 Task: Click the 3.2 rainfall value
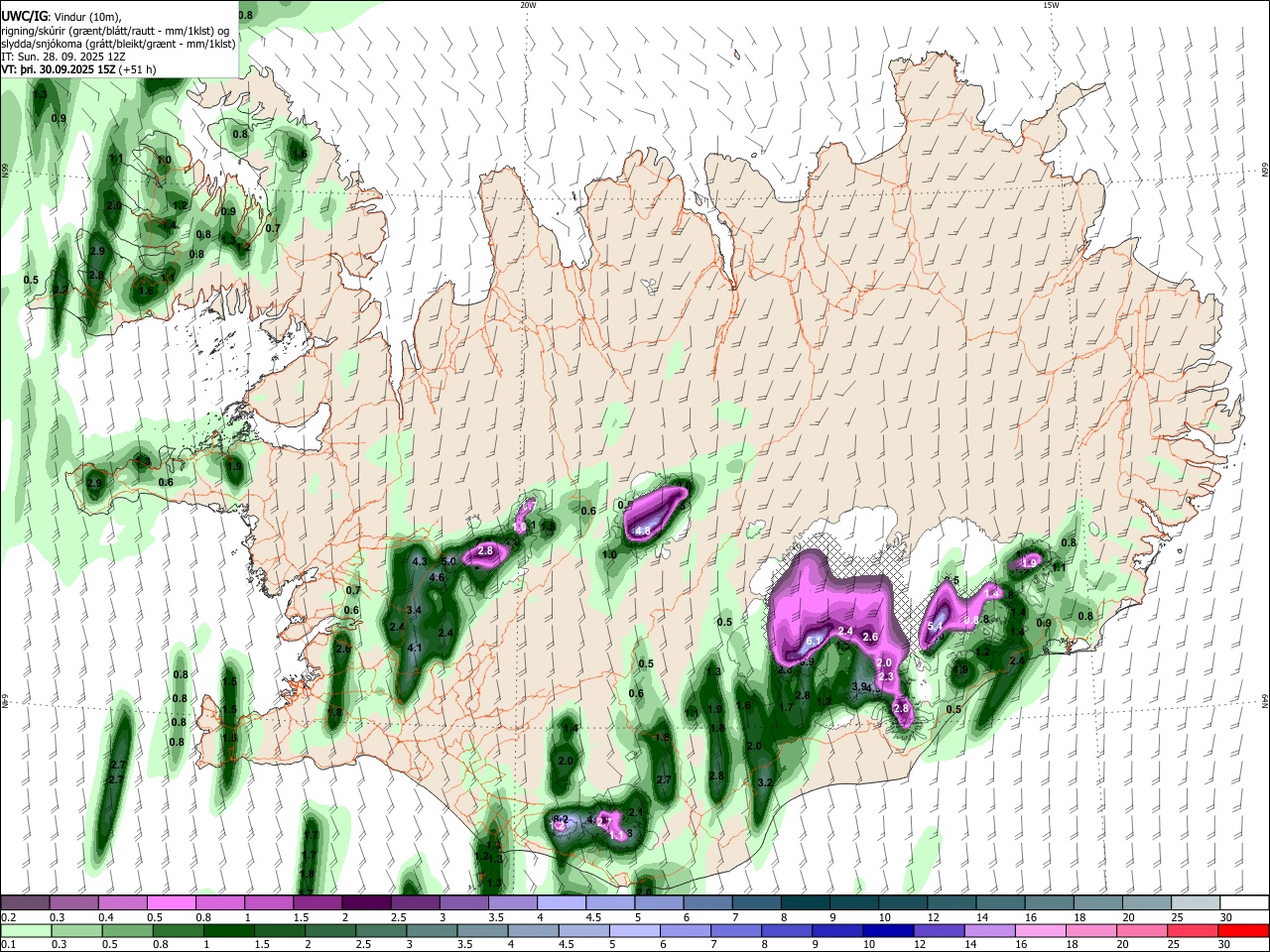point(765,783)
